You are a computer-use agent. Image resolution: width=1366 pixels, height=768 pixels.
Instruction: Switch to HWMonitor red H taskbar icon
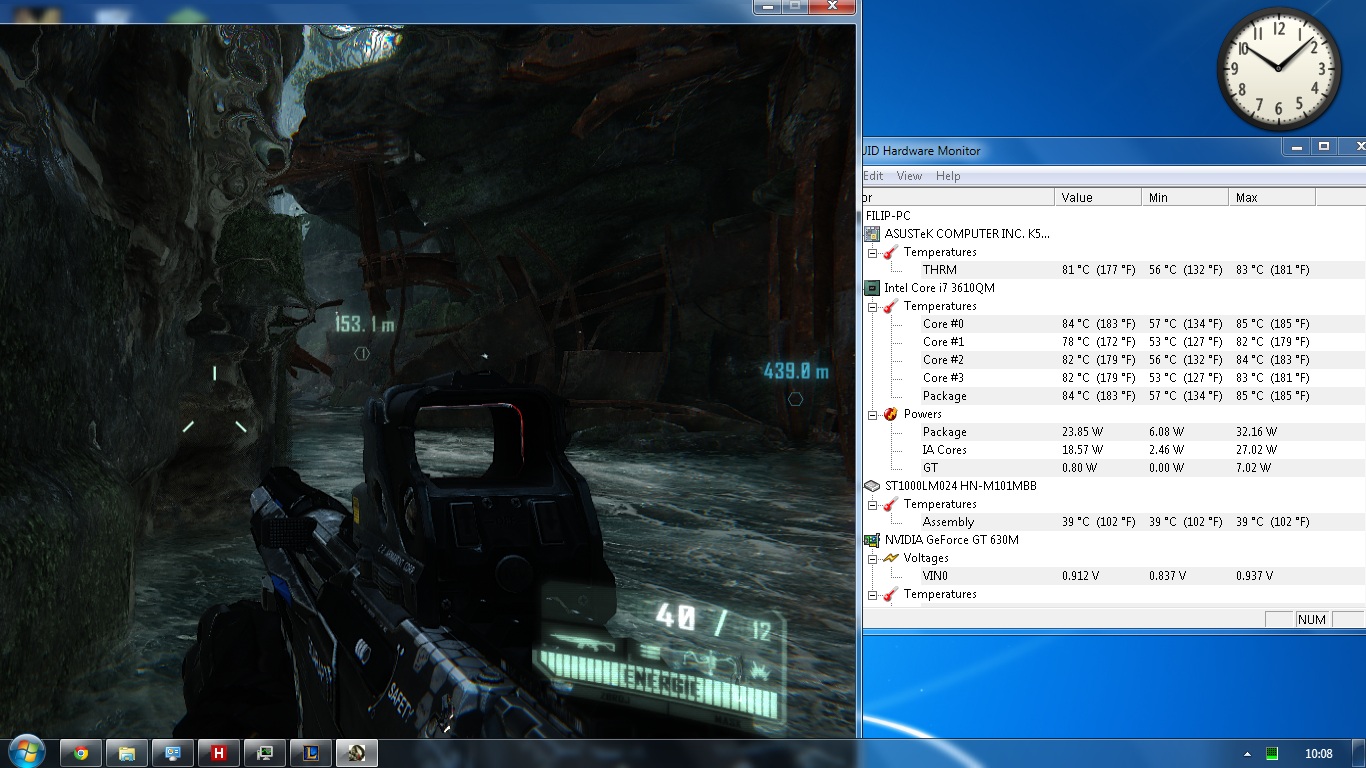tap(219, 753)
